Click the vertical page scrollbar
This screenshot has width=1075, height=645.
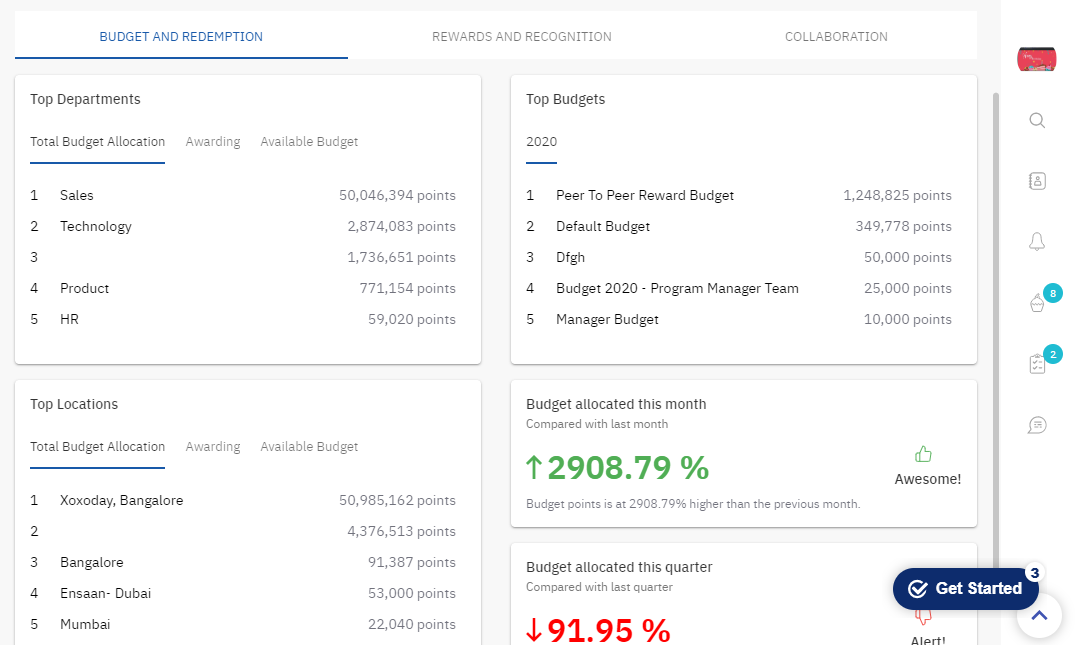tap(996, 329)
